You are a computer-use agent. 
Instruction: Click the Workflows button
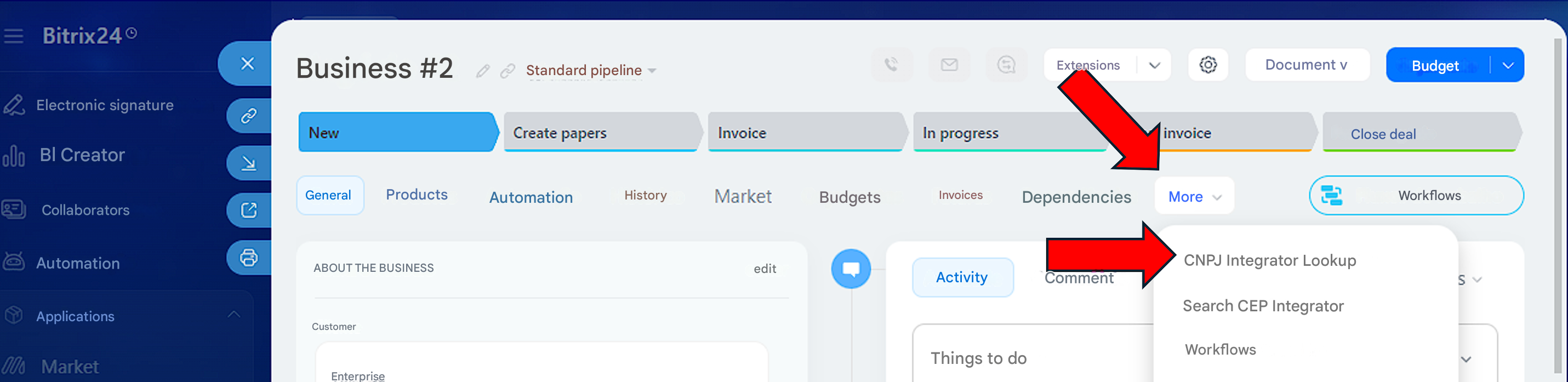[1416, 195]
